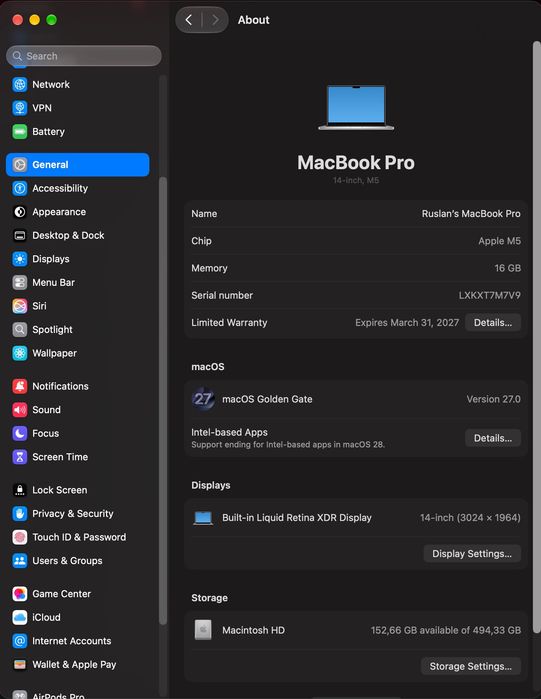Go forward with the right chevron
This screenshot has height=699, width=541.
point(215,20)
